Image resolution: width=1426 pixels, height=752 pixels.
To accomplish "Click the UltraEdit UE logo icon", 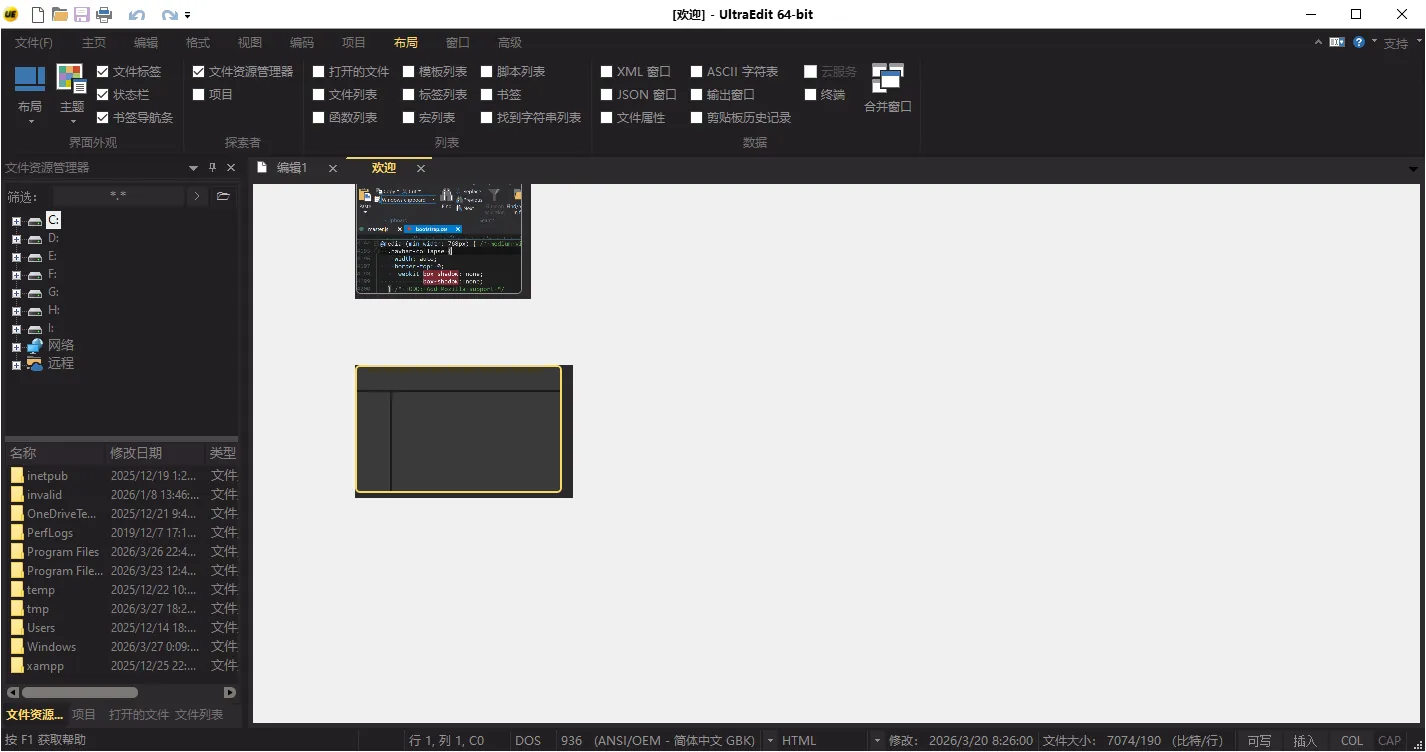I will point(12,14).
